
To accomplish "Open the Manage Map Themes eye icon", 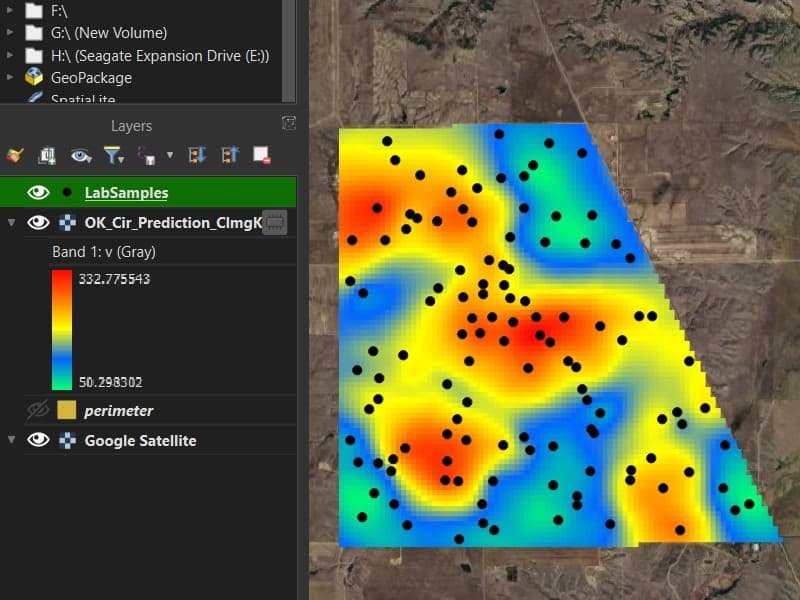I will [81, 155].
